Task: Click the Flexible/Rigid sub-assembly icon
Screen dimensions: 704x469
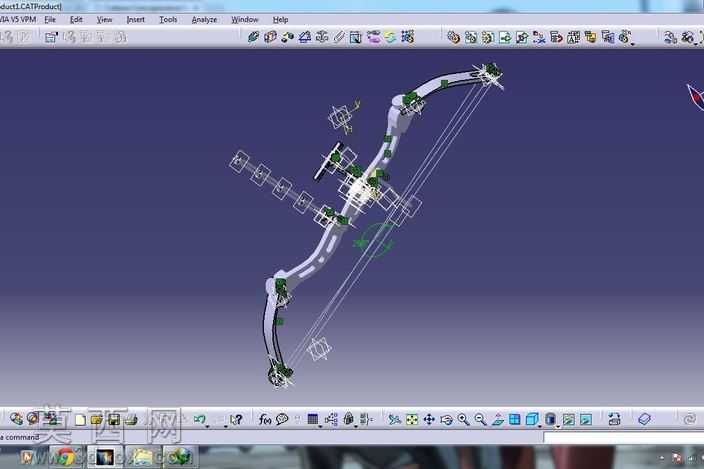Action: 373,37
